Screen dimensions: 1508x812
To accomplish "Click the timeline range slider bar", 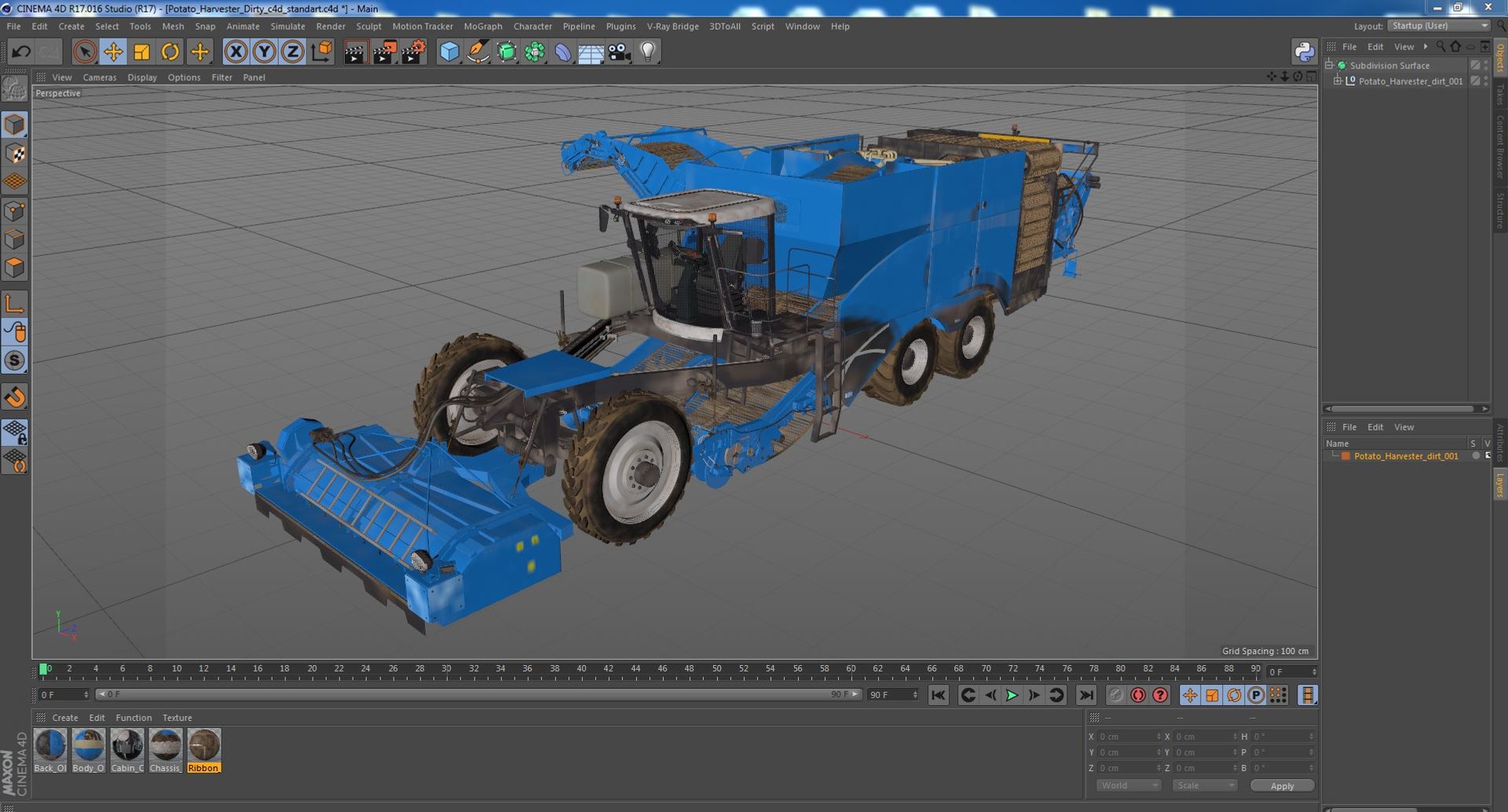I will click(478, 694).
